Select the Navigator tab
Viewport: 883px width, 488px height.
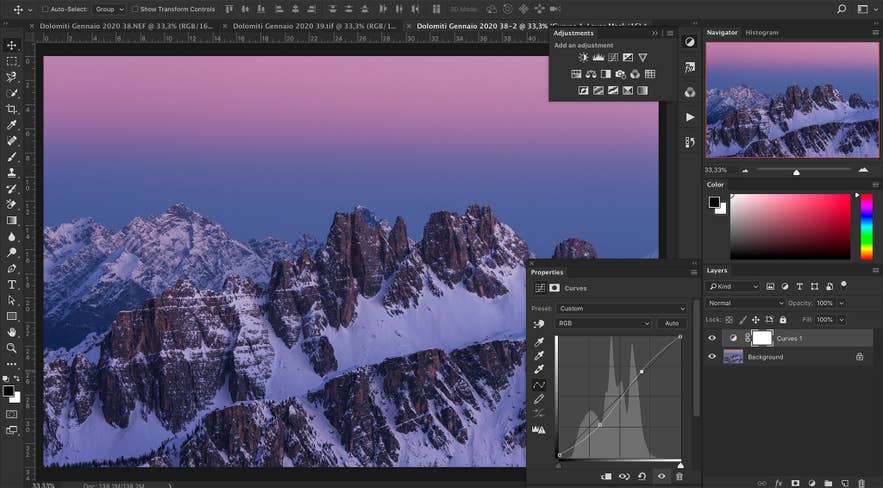tap(722, 33)
